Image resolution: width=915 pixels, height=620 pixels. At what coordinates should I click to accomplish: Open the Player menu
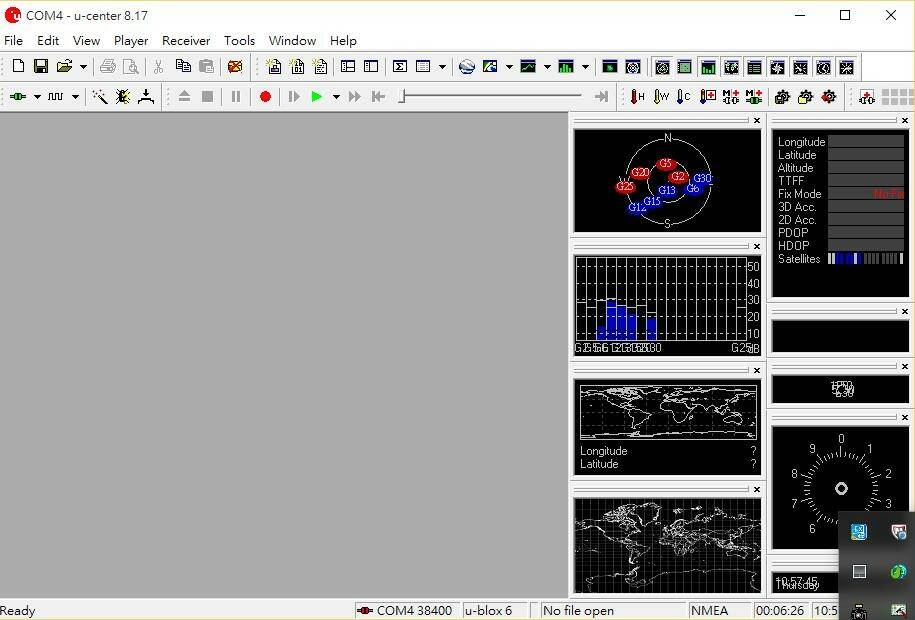pyautogui.click(x=131, y=40)
